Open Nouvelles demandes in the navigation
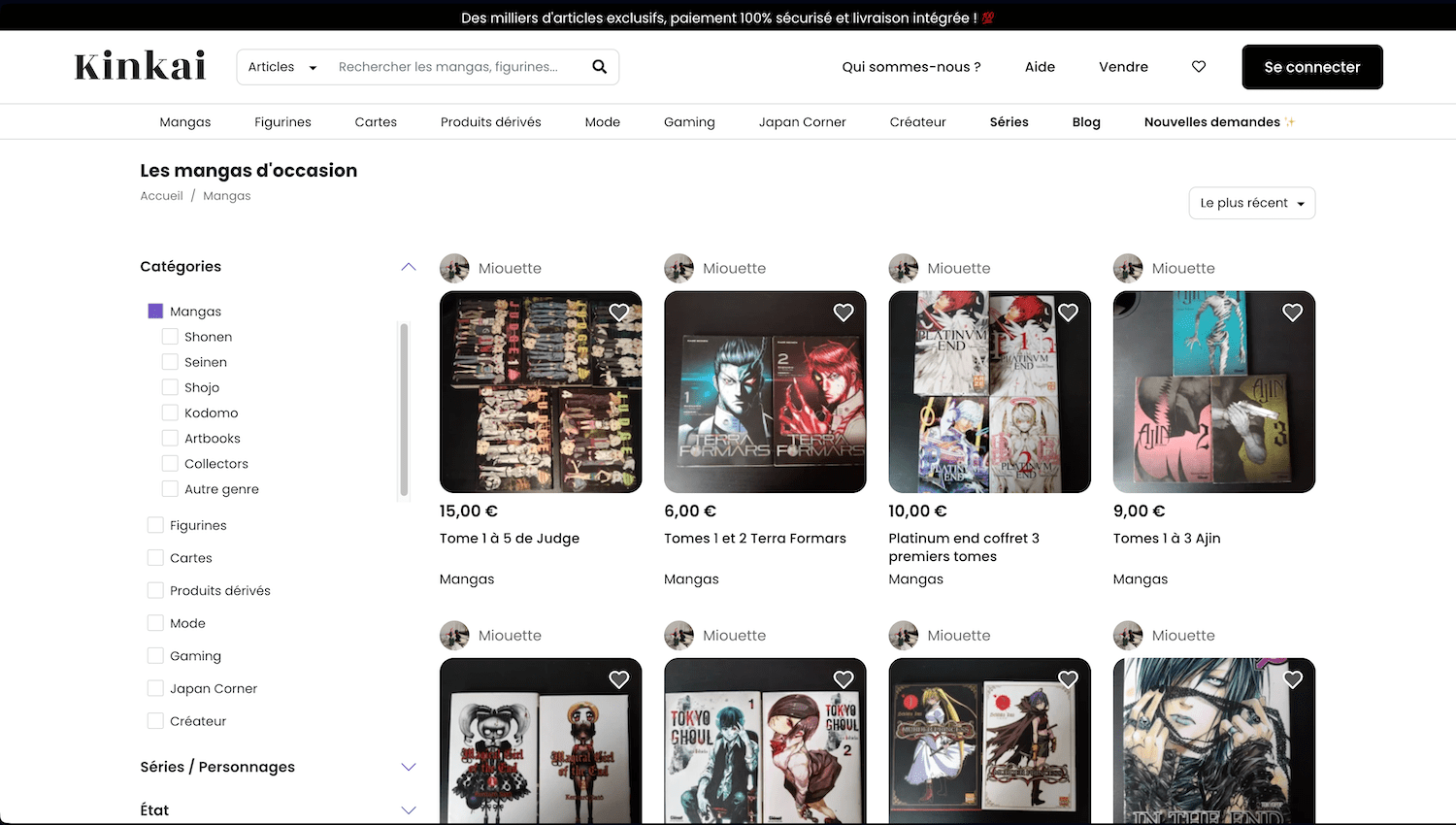The height and width of the screenshot is (825, 1456). (x=1219, y=122)
